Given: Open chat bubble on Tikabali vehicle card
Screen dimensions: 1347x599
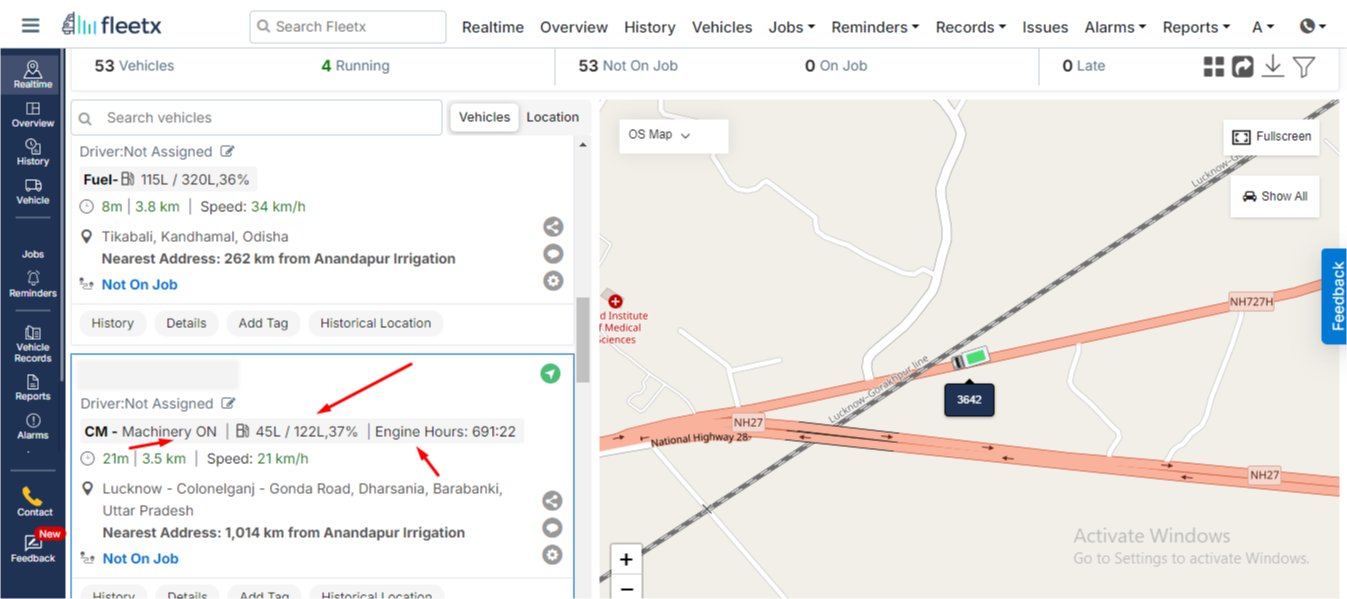Looking at the screenshot, I should [x=553, y=254].
